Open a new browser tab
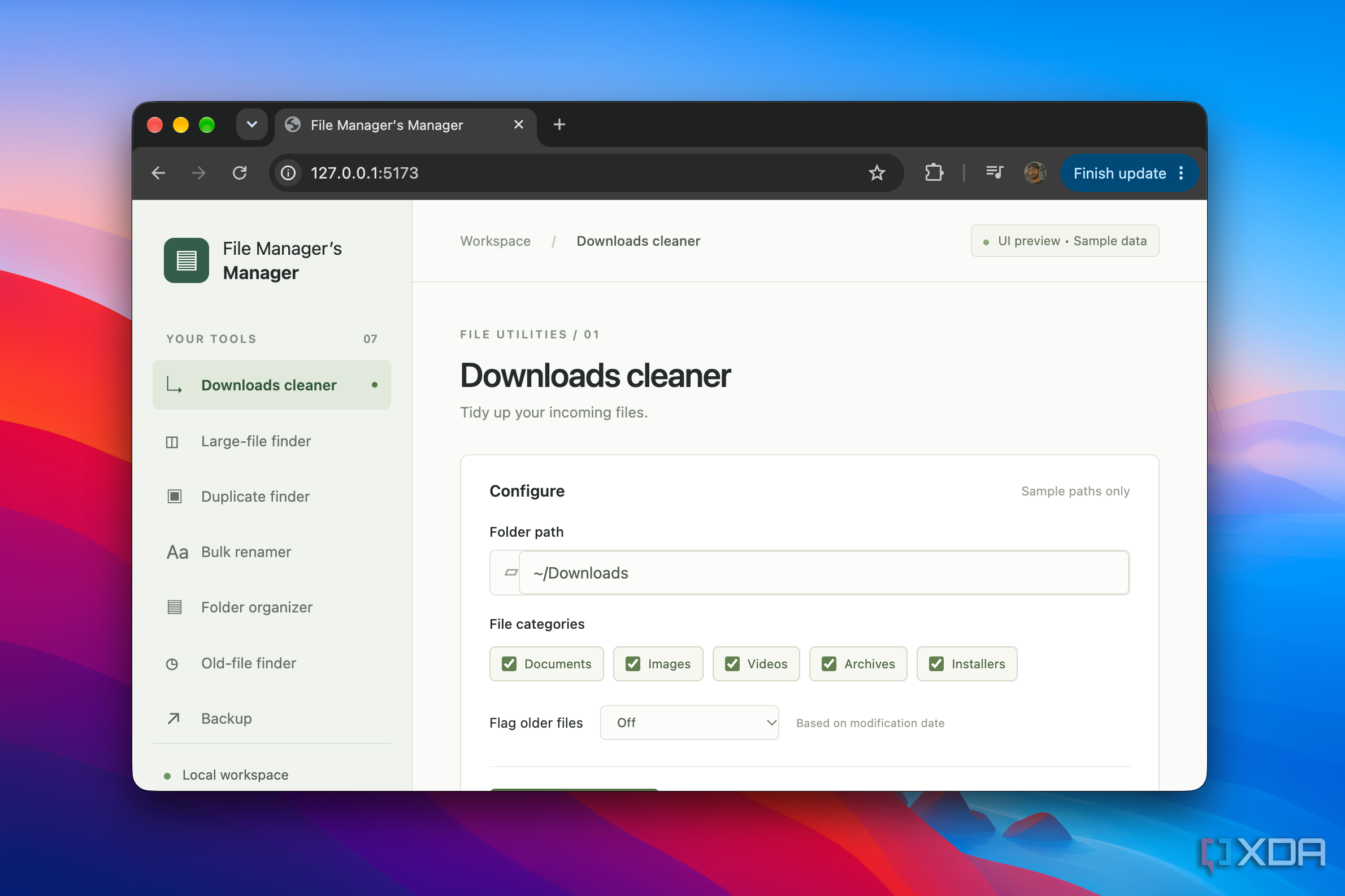Screen dimensions: 1345x896 559,125
